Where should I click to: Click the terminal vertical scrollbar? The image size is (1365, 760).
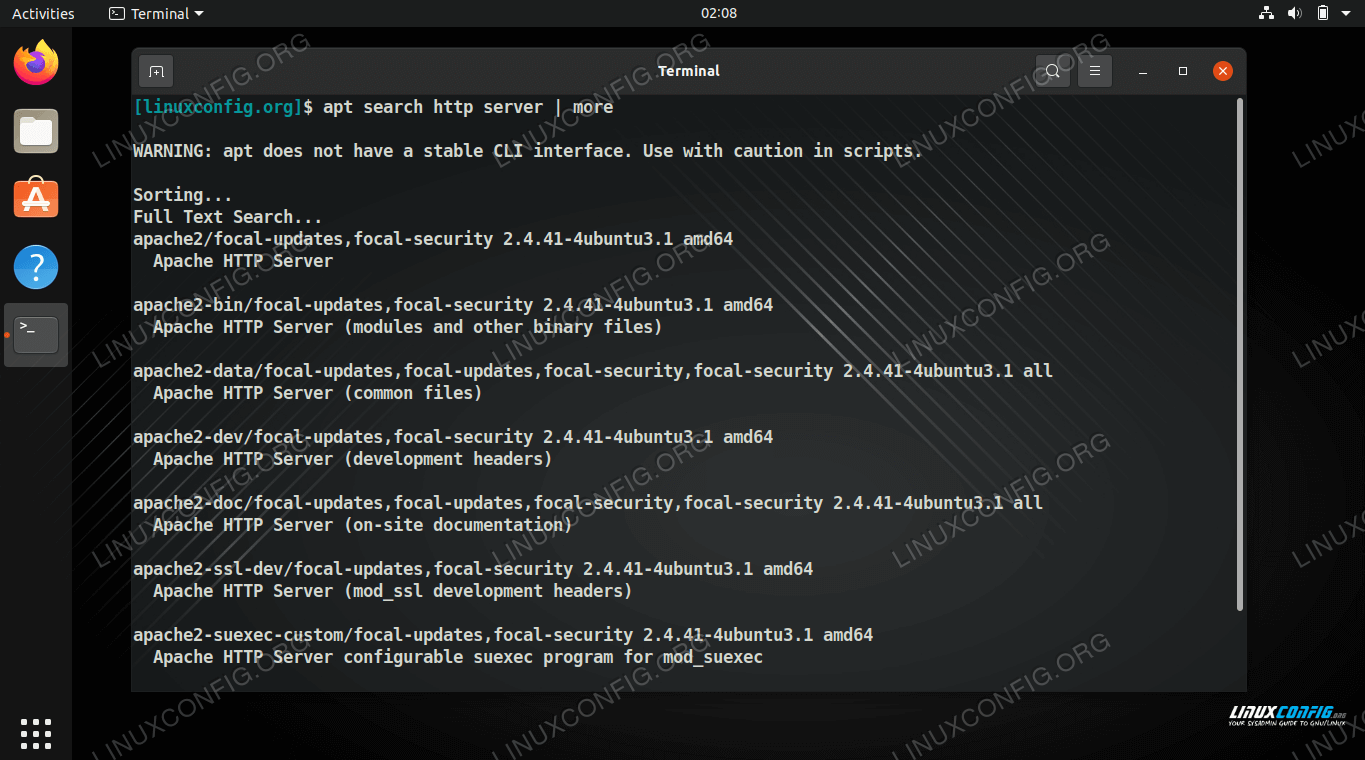pos(1240,354)
